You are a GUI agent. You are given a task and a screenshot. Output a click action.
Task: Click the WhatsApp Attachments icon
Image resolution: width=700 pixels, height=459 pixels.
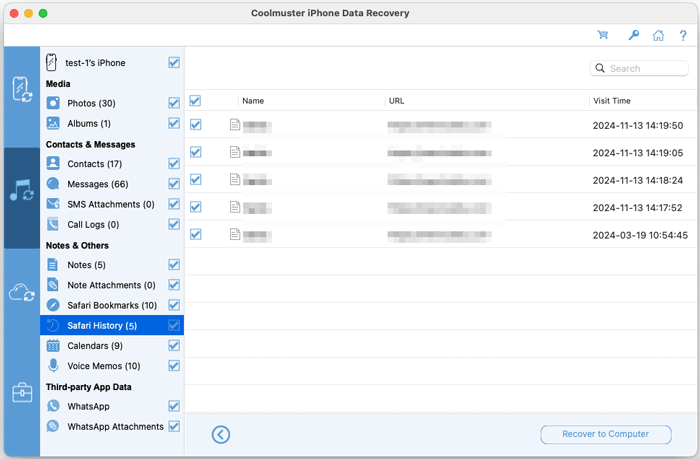[53, 426]
